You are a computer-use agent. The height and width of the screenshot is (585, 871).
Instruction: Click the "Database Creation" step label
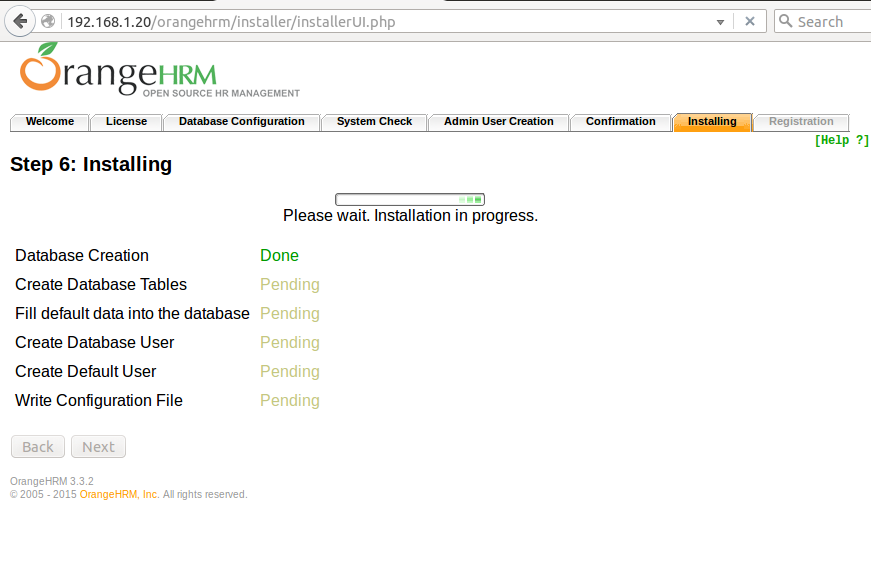(82, 256)
